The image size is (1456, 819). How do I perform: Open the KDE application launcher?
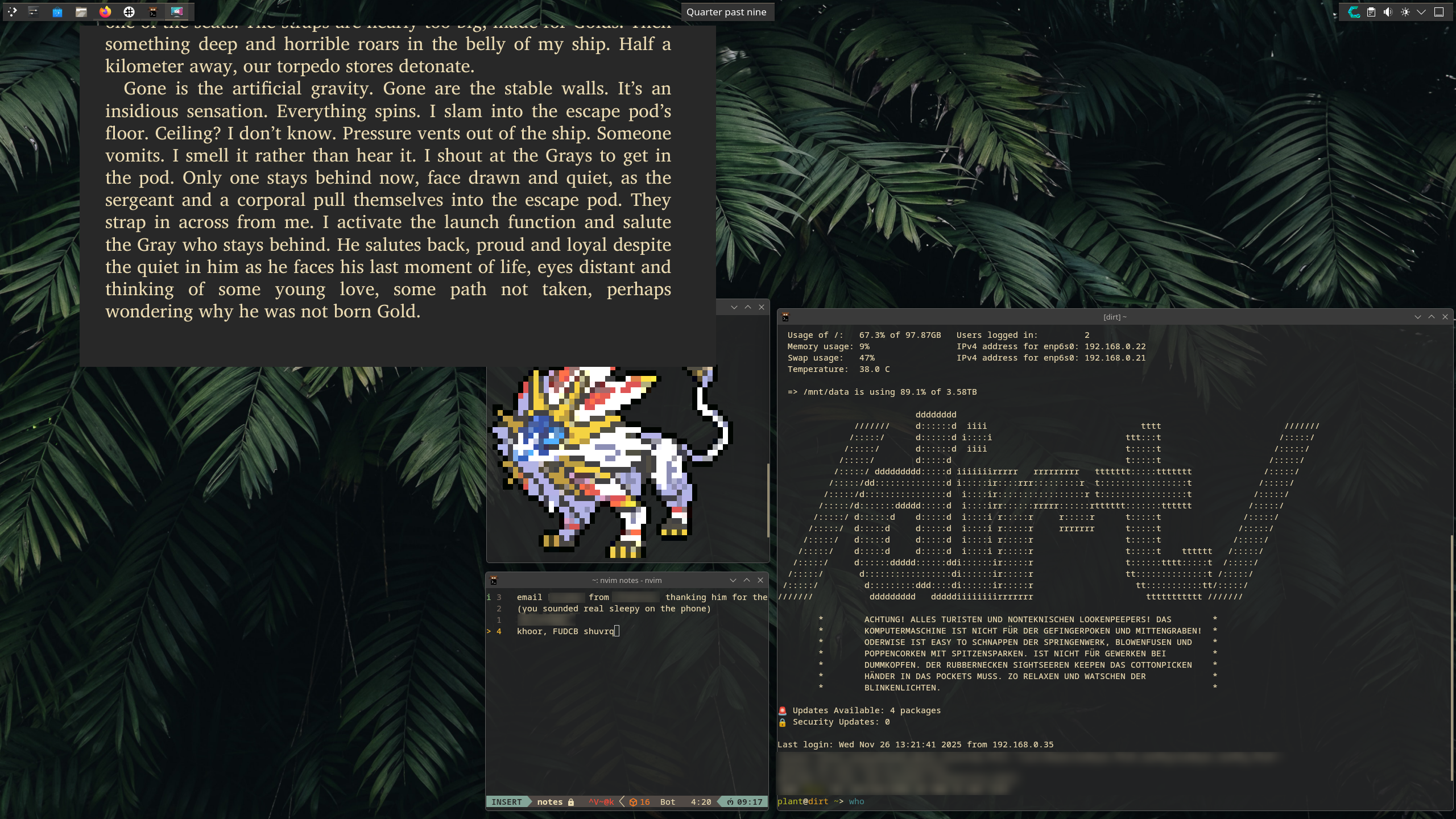tap(13, 11)
